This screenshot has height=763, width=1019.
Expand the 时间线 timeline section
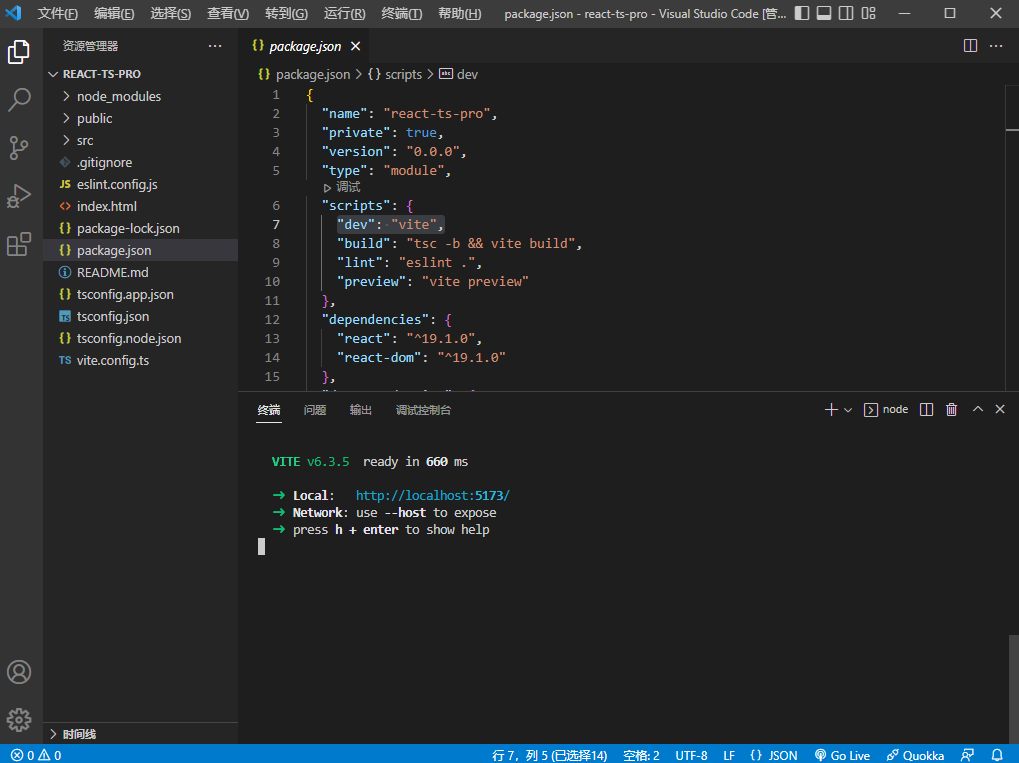point(140,734)
